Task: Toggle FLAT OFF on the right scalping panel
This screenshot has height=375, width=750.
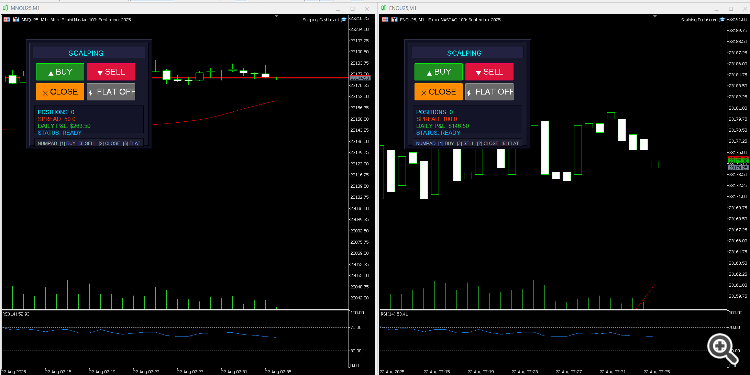Action: pos(489,92)
